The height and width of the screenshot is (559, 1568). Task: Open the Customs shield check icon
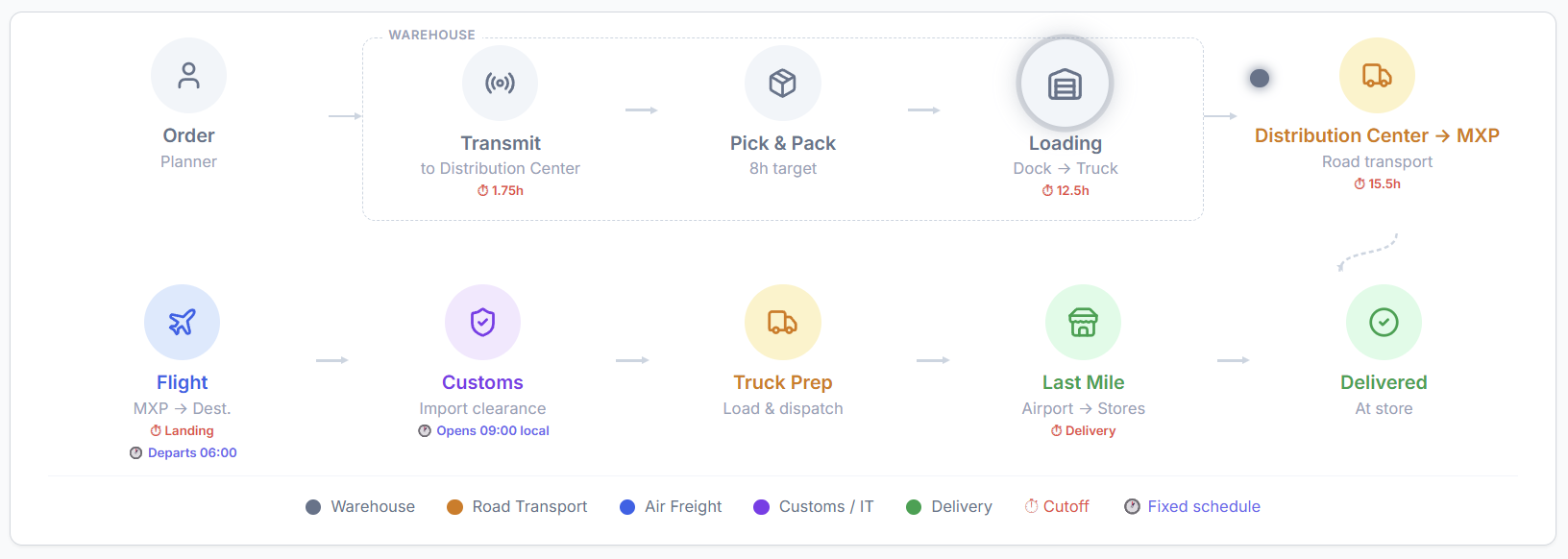tap(482, 323)
